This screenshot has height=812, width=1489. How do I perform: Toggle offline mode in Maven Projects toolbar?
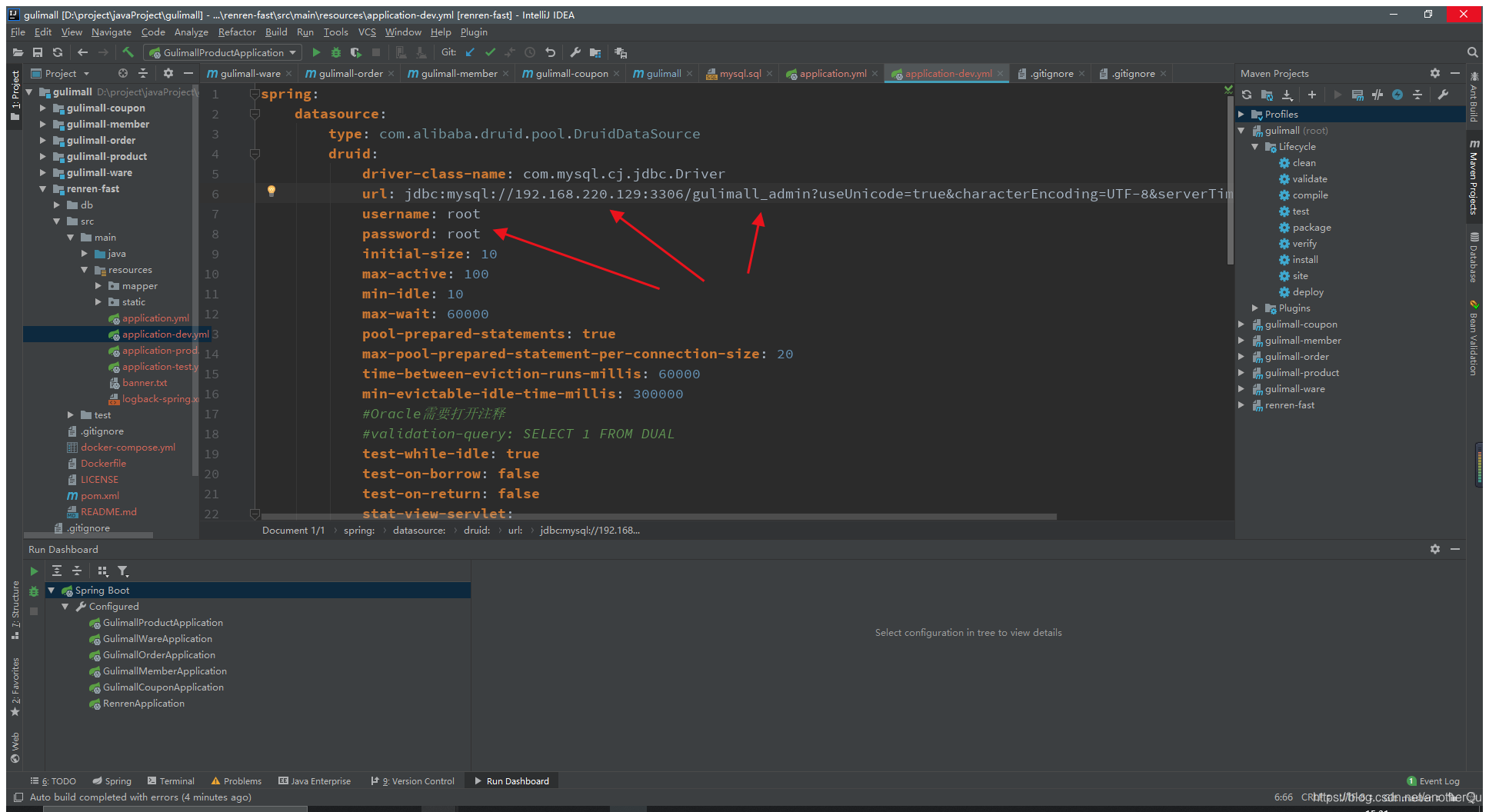point(1377,95)
